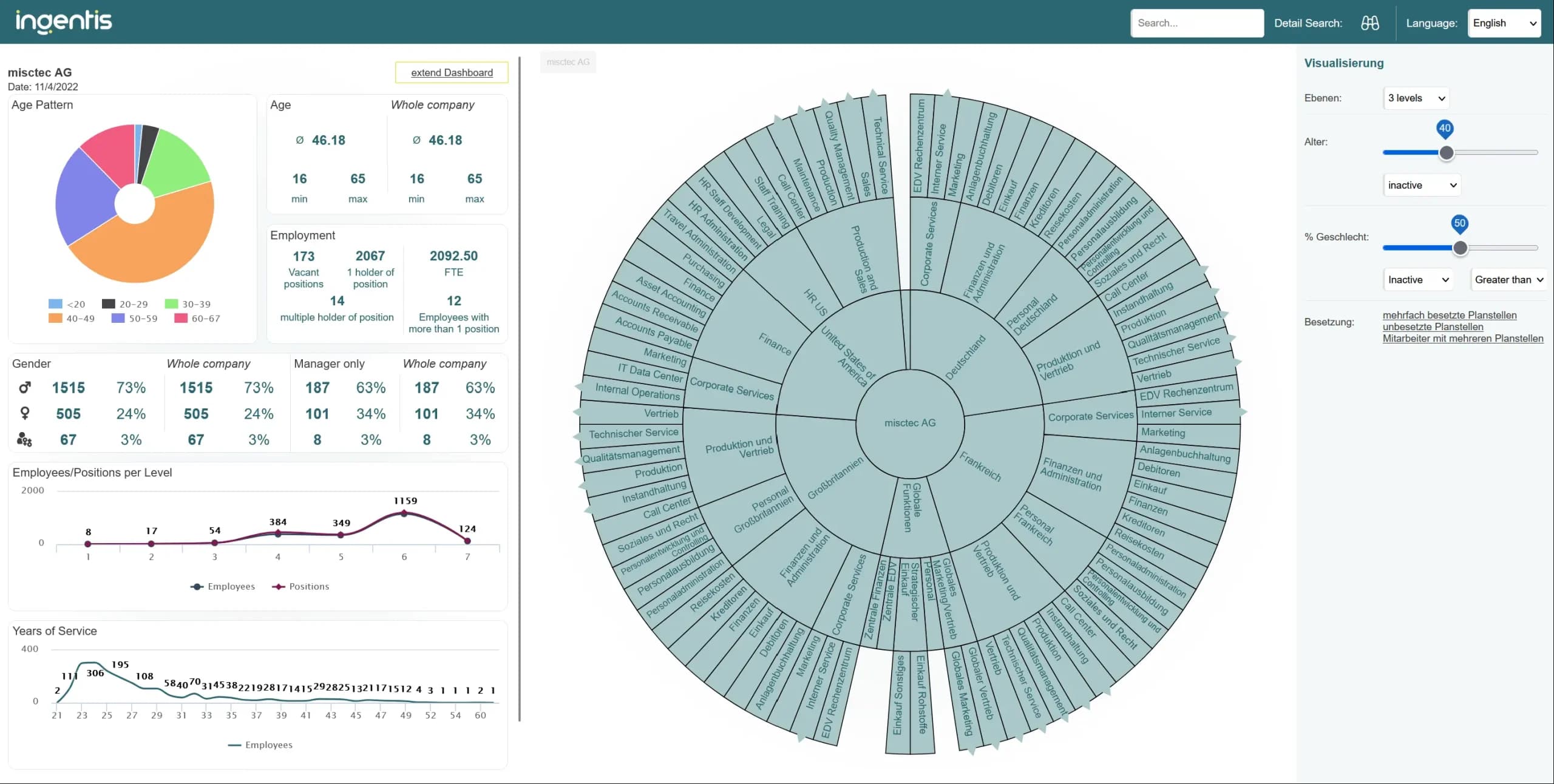Viewport: 1554px width, 784px height.
Task: Click the extend Dashboard button
Action: [x=452, y=72]
